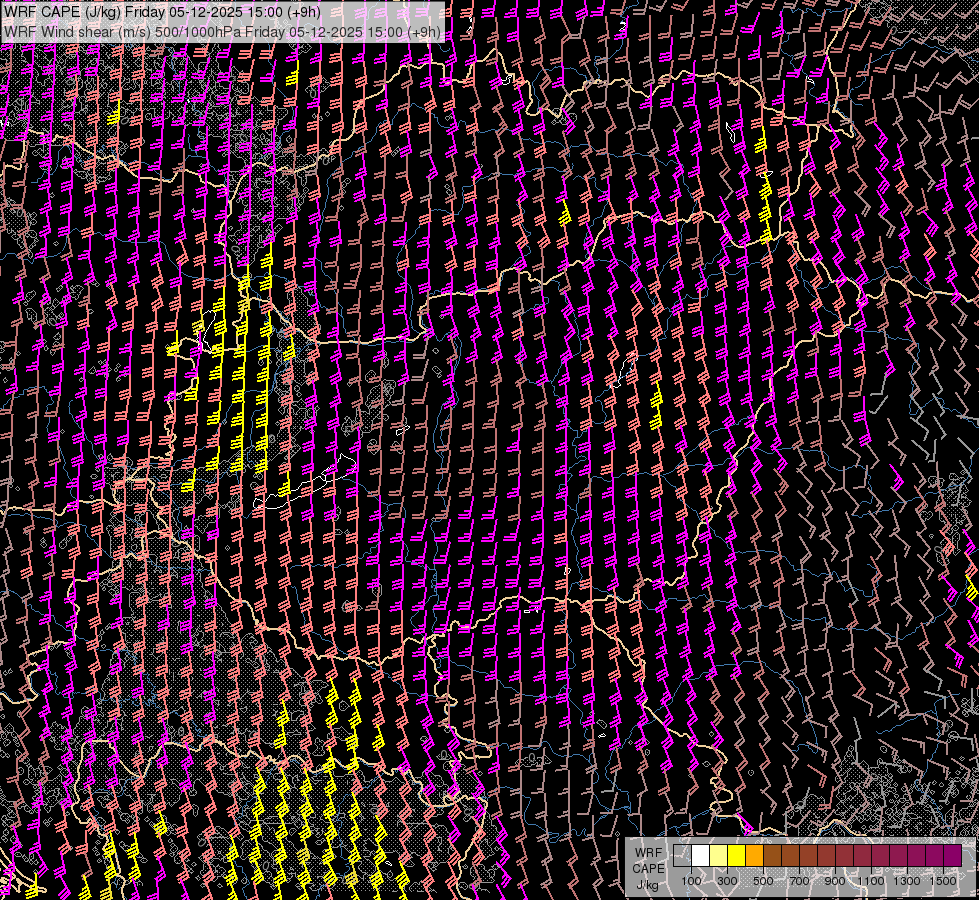Click the legend label 700

tap(799, 881)
